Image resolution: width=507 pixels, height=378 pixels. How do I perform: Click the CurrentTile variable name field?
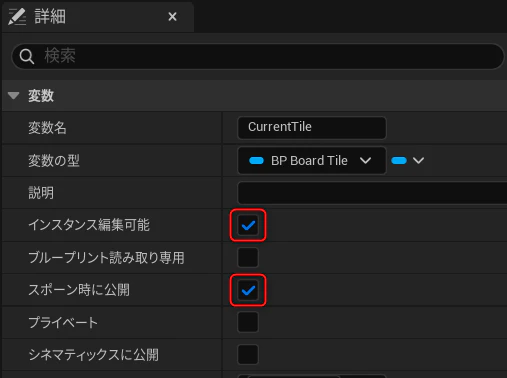(x=312, y=128)
